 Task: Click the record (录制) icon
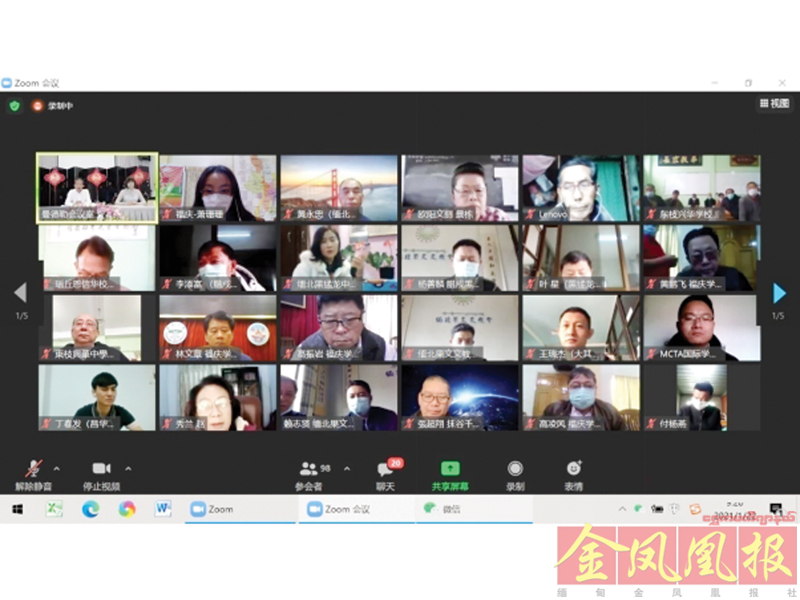coord(515,471)
